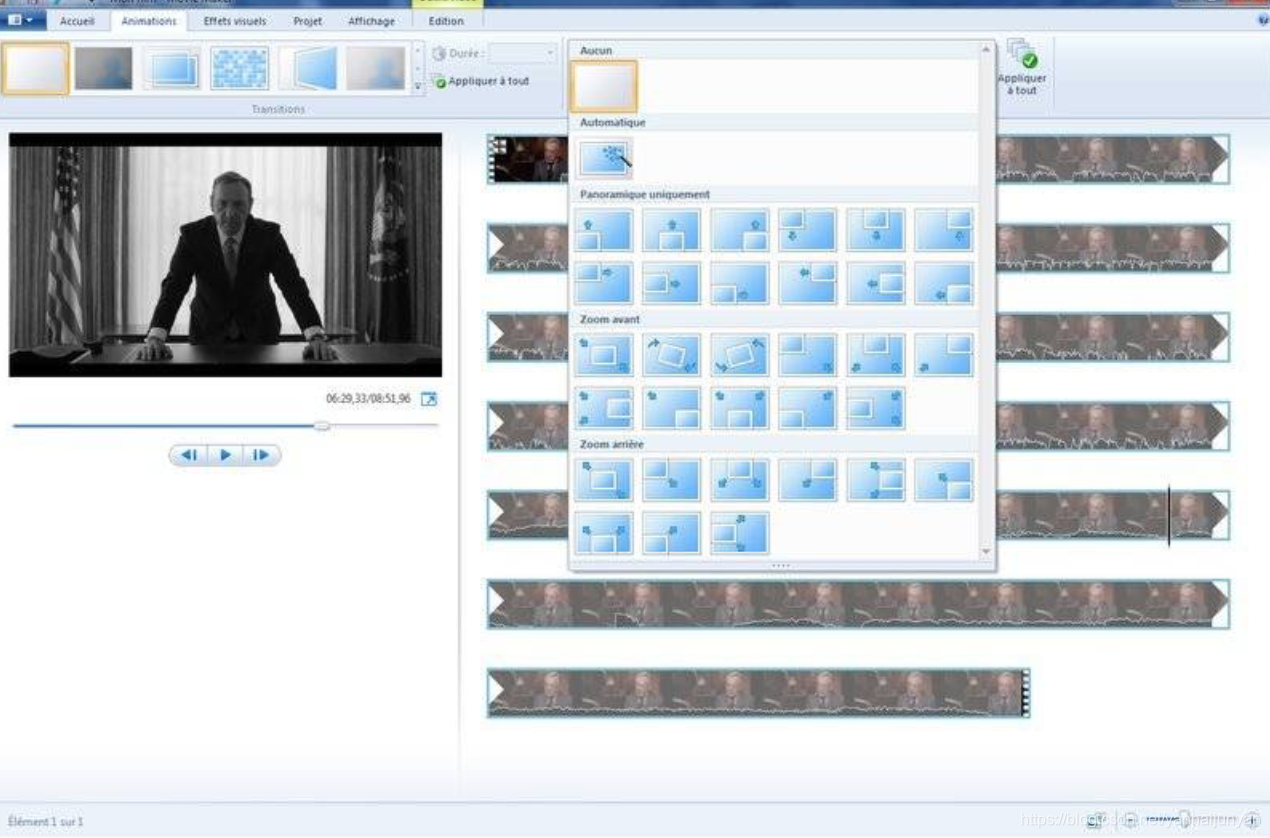Pick pan down with frame at top-left
Screen dimensions: 1270x838
[808, 230]
